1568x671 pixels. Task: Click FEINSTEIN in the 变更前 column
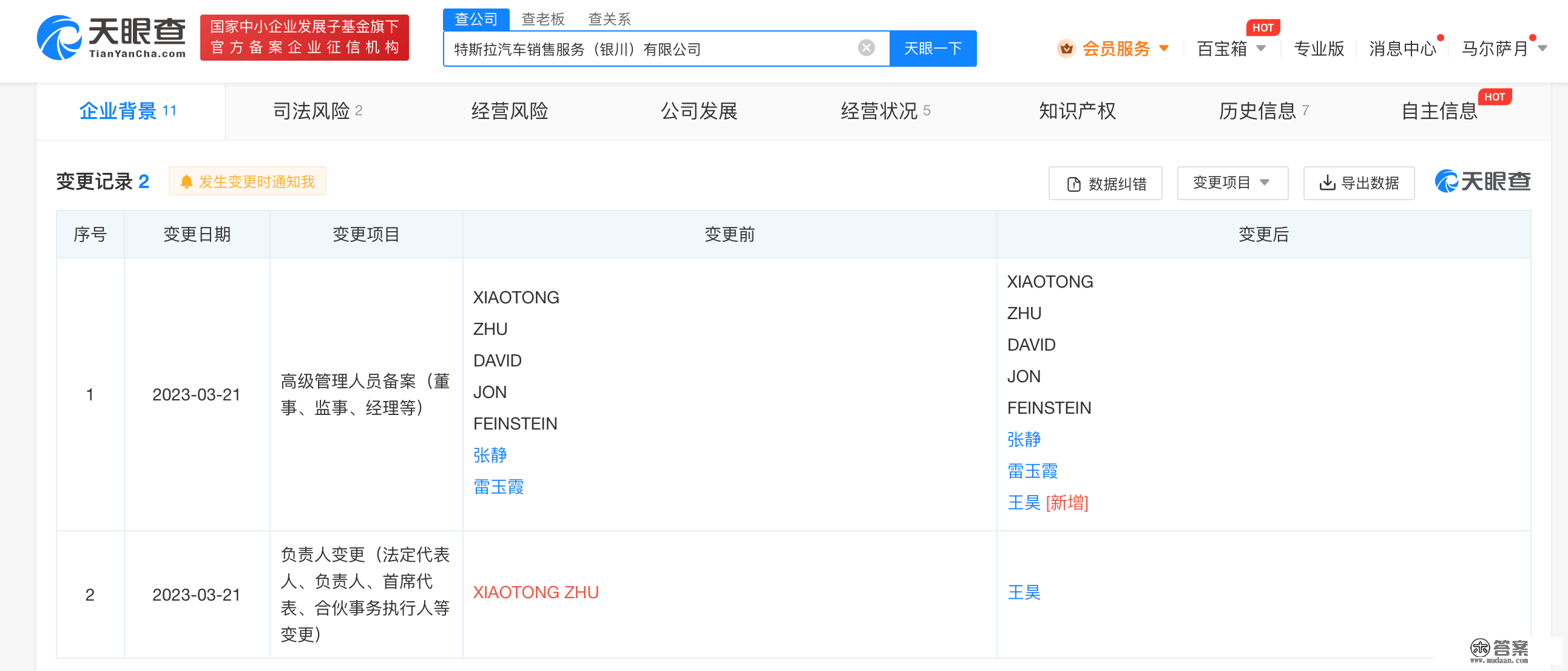(x=515, y=423)
